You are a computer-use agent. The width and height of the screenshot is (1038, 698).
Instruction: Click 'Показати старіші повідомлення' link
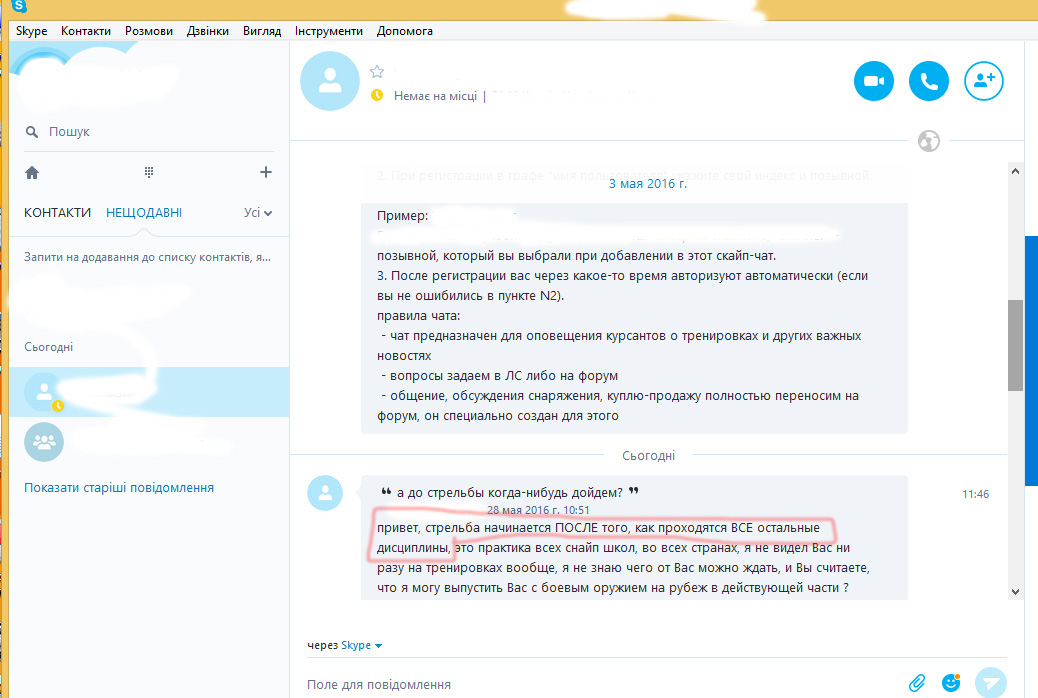tap(119, 487)
